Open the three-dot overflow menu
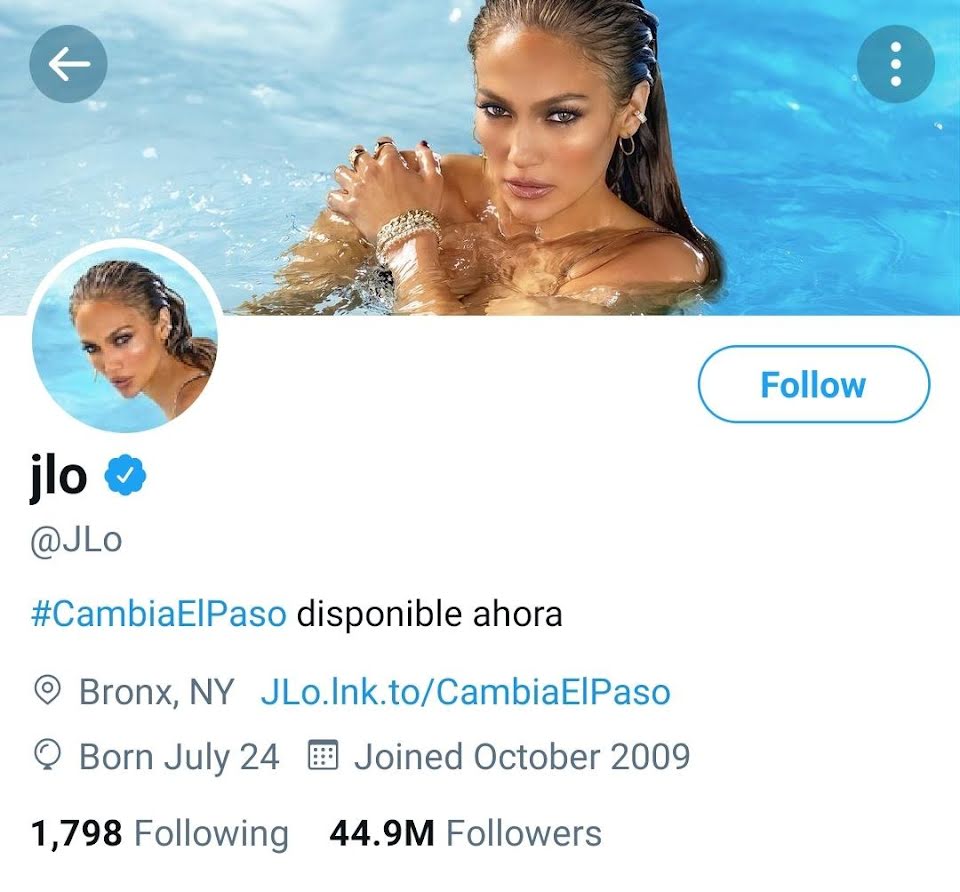Image resolution: width=960 pixels, height=892 pixels. (x=895, y=64)
